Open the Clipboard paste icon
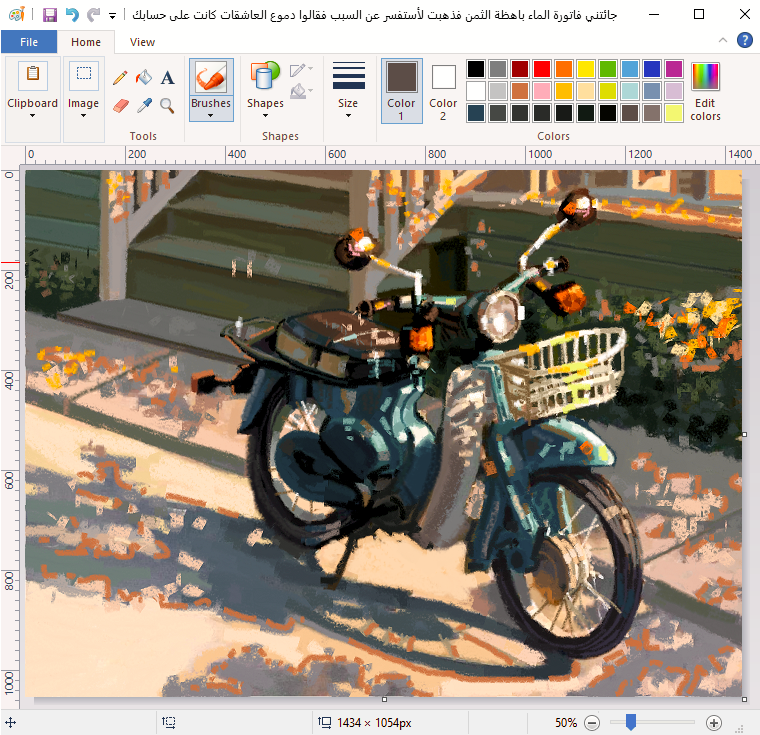Screen dimensions: 760x735 click(32, 76)
